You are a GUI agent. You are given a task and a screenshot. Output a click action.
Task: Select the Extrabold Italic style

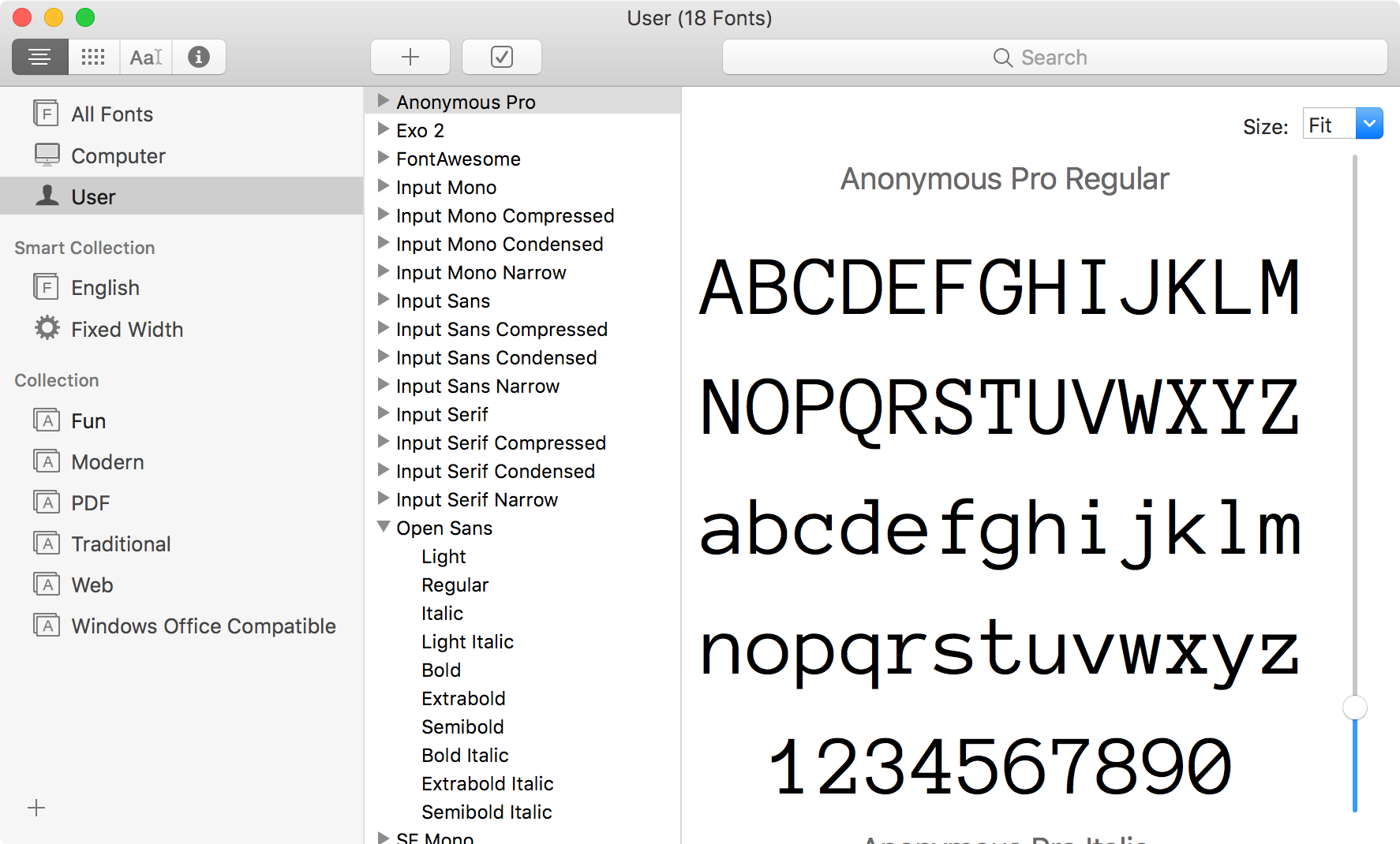[x=487, y=784]
